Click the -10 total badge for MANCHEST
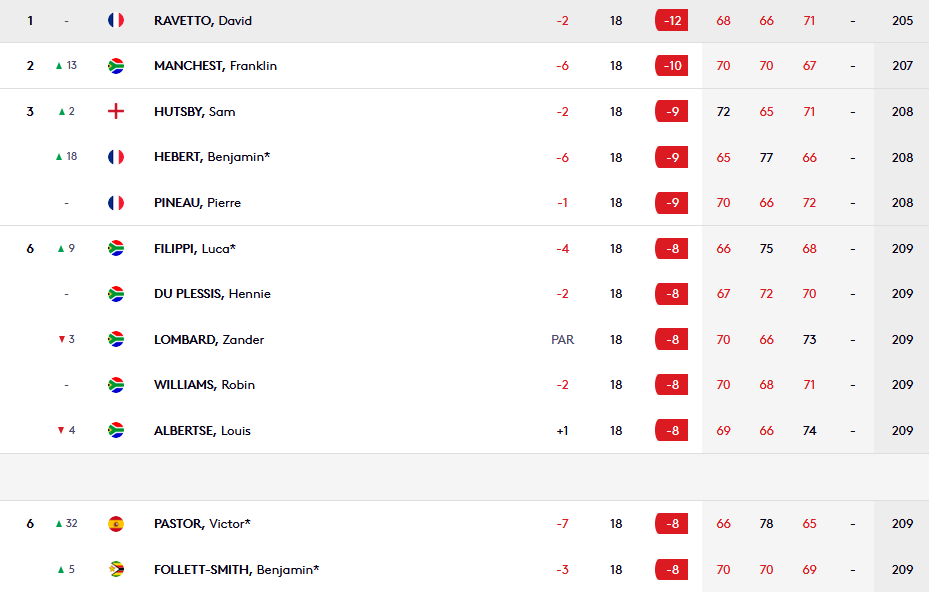 coord(671,66)
